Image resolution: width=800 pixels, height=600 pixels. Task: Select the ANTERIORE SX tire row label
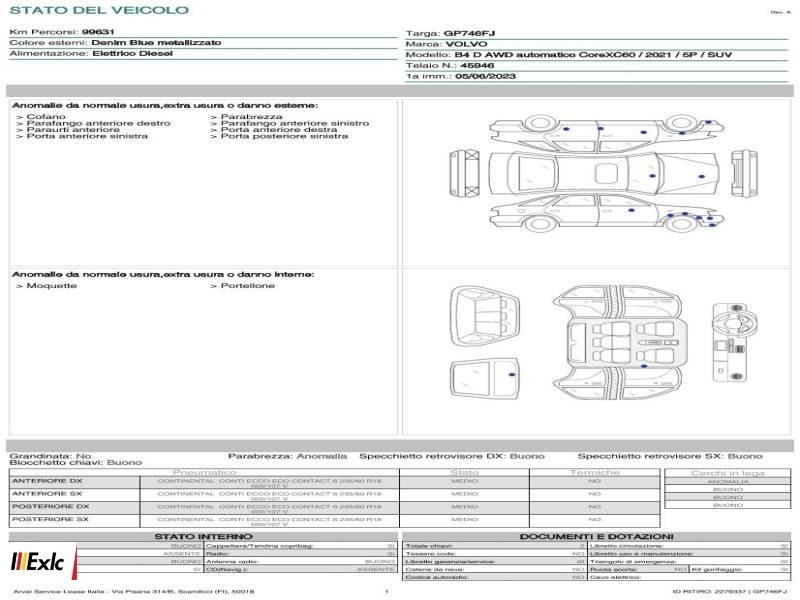click(x=47, y=494)
